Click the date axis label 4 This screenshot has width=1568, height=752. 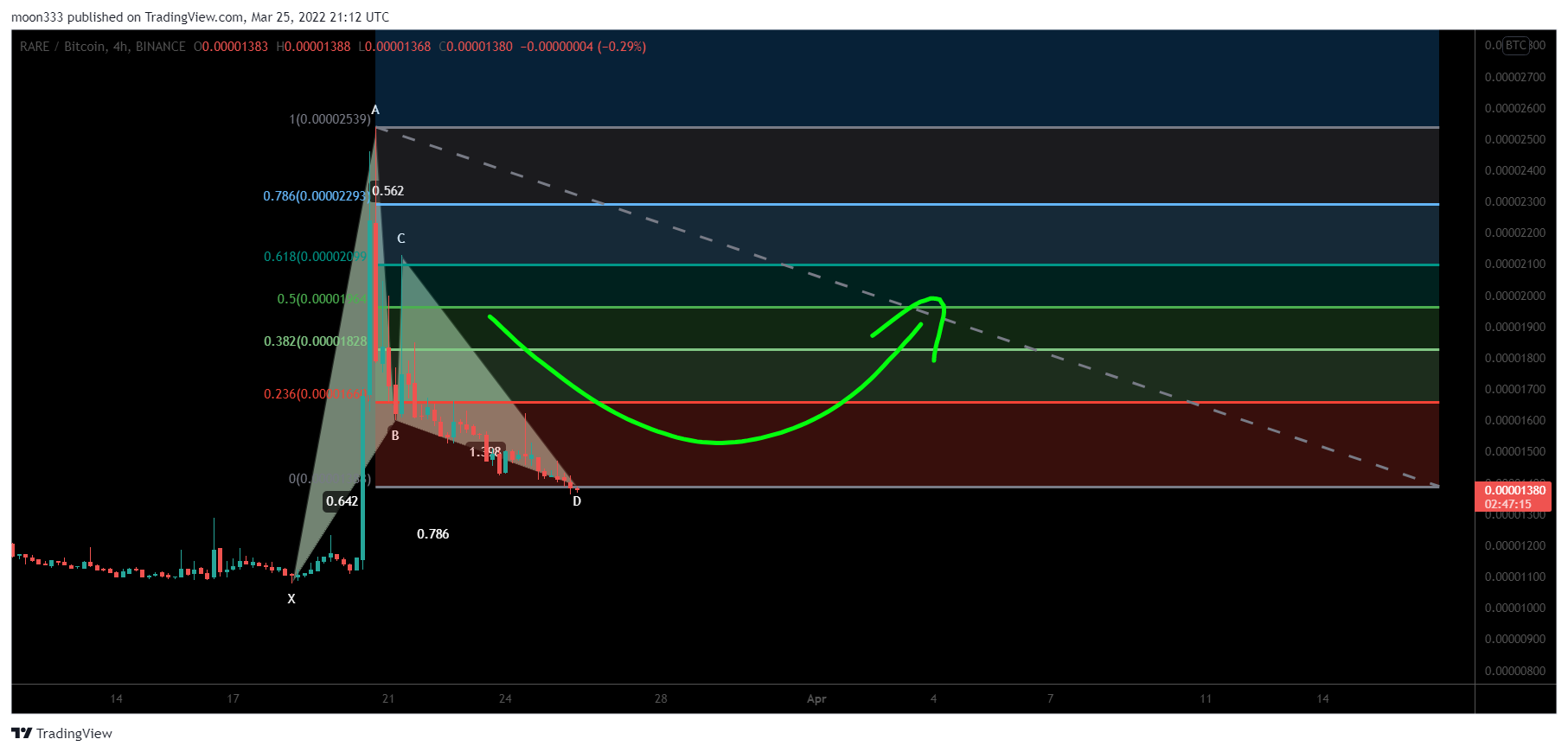(x=933, y=698)
